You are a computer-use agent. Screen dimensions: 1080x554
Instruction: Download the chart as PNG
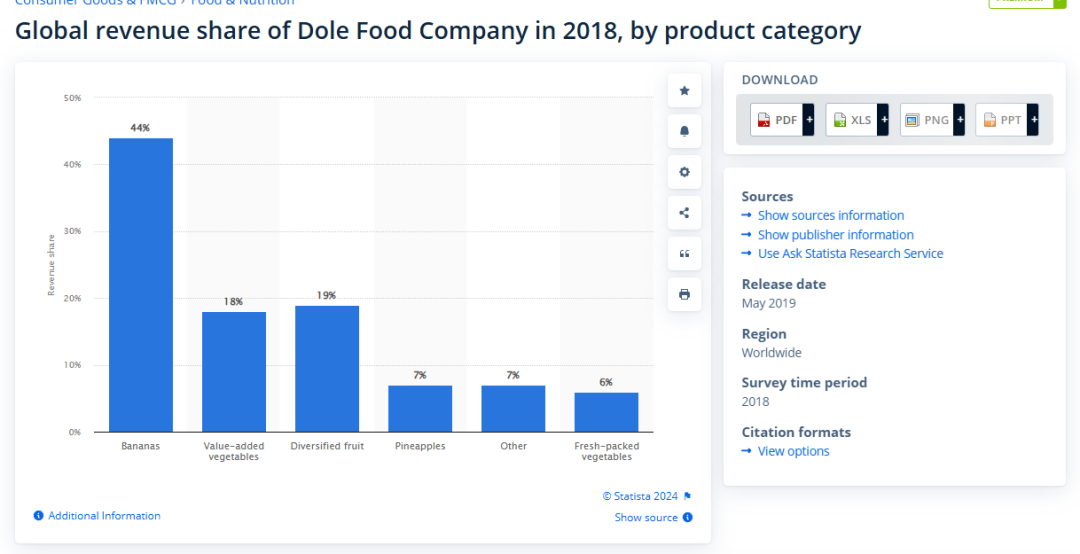point(927,120)
